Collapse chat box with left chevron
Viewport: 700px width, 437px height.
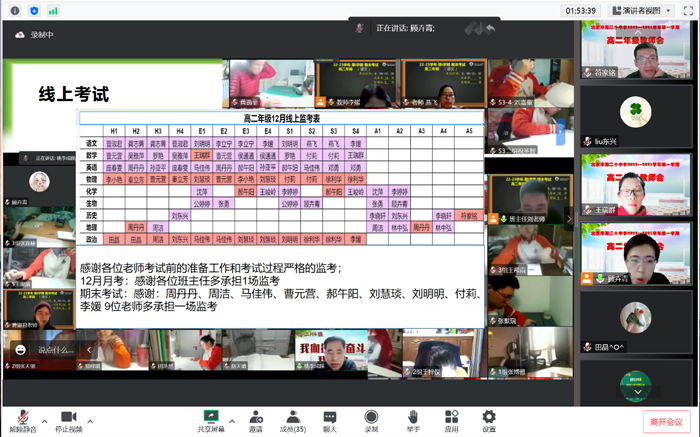click(x=89, y=350)
